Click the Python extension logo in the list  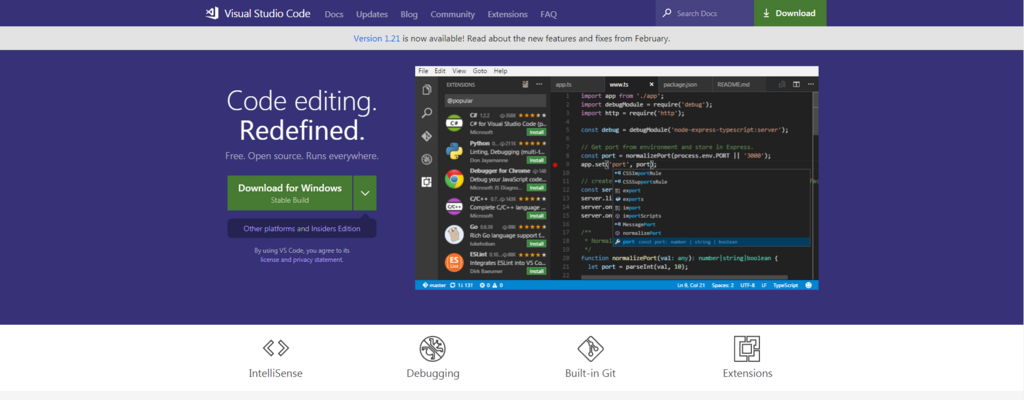tap(455, 151)
